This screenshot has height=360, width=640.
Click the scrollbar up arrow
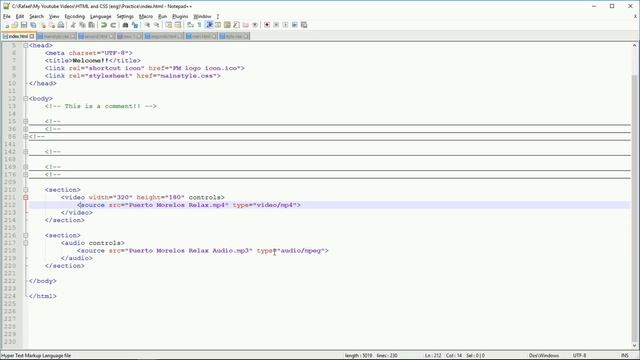point(635,45)
